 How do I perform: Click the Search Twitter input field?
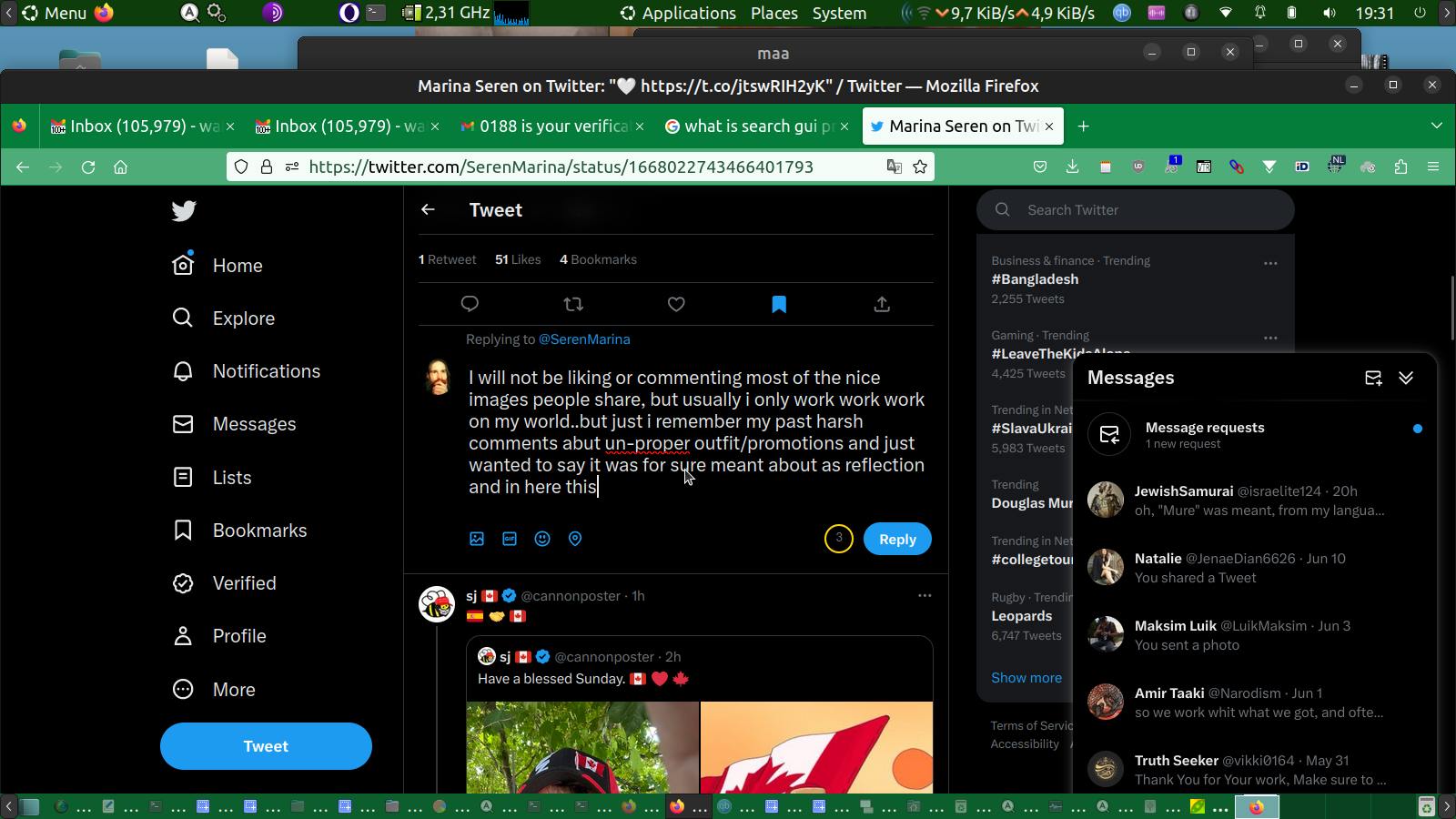pyautogui.click(x=1136, y=210)
